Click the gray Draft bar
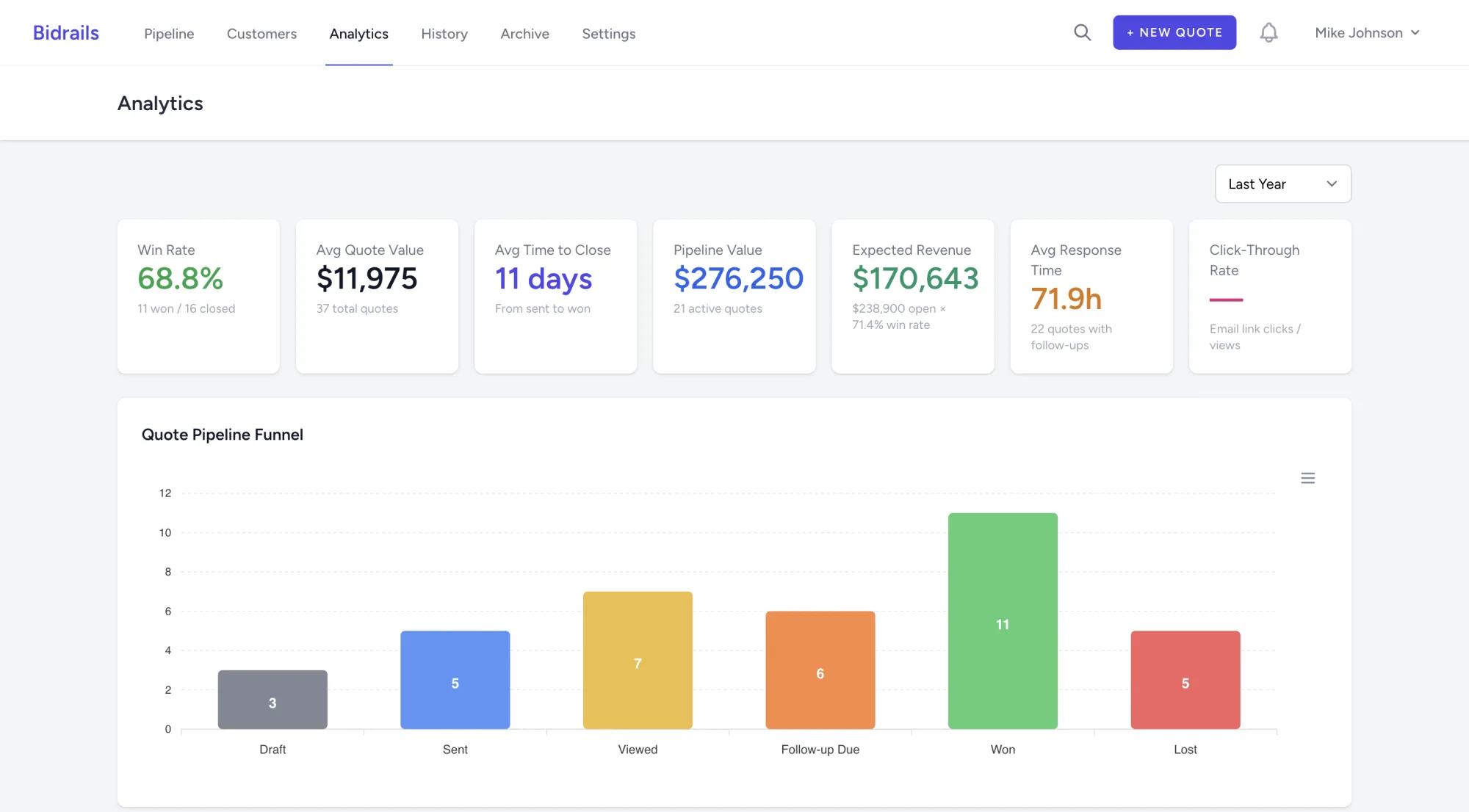Image resolution: width=1469 pixels, height=812 pixels. click(272, 699)
